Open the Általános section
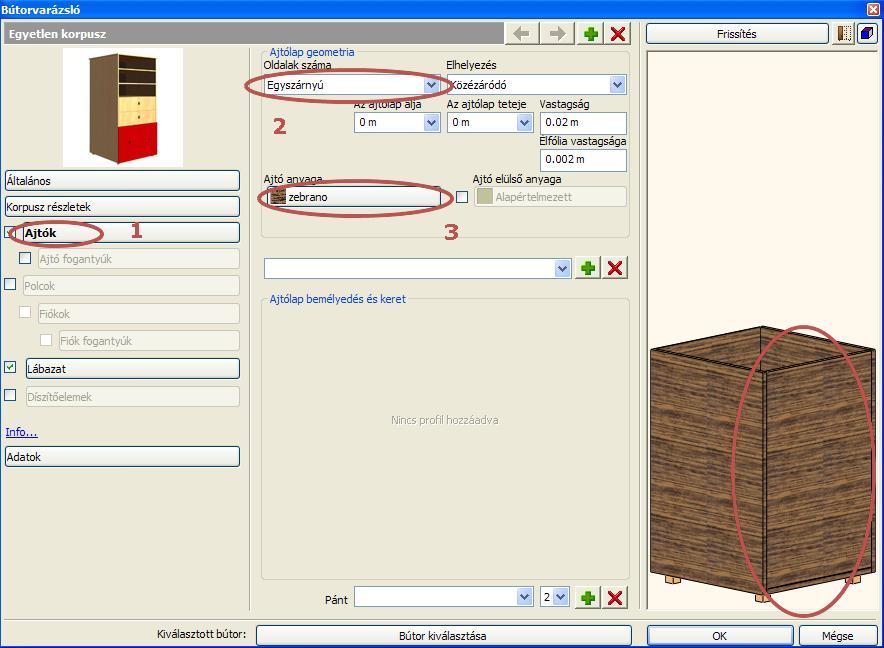This screenshot has height=648, width=884. pyautogui.click(x=122, y=180)
